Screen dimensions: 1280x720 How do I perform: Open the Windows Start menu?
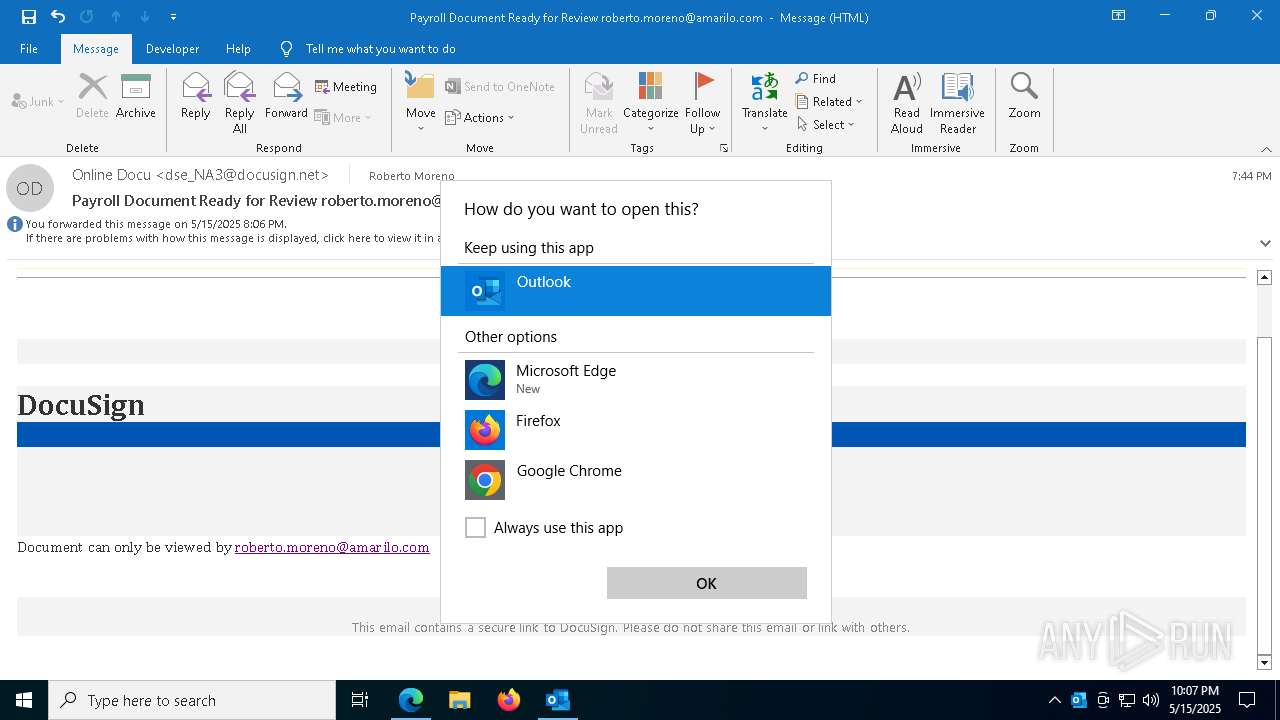(24, 700)
